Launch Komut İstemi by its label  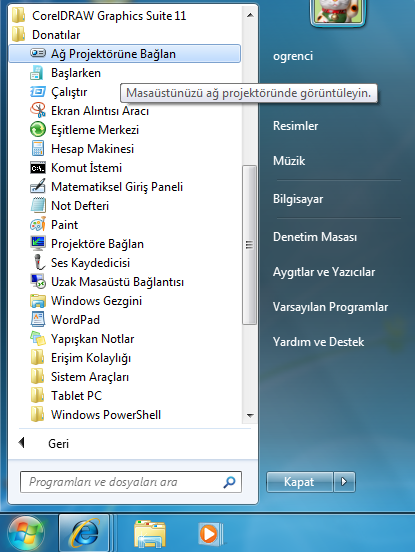pyautogui.click(x=87, y=168)
